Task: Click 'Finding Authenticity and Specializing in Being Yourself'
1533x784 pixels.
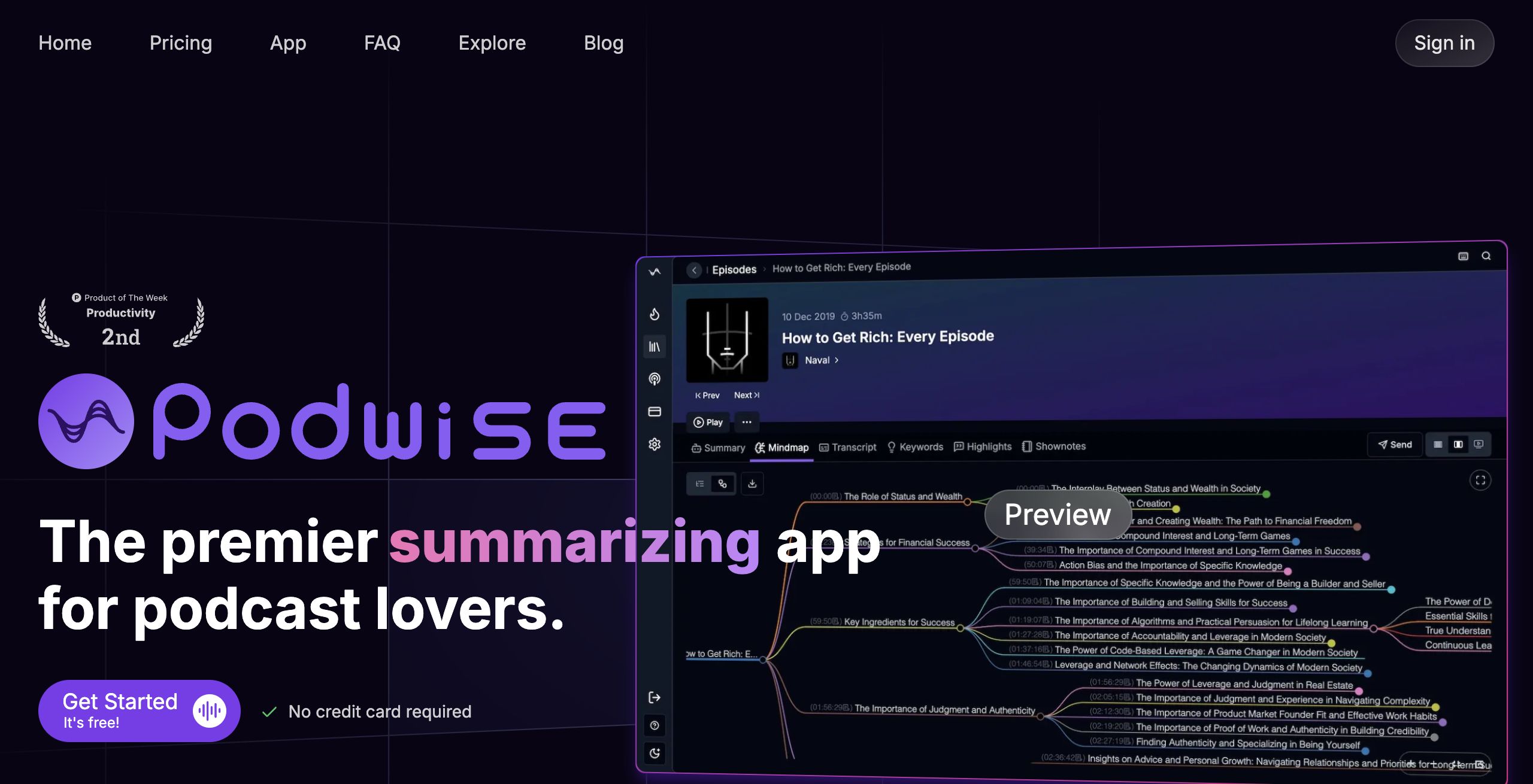Action: click(1248, 743)
